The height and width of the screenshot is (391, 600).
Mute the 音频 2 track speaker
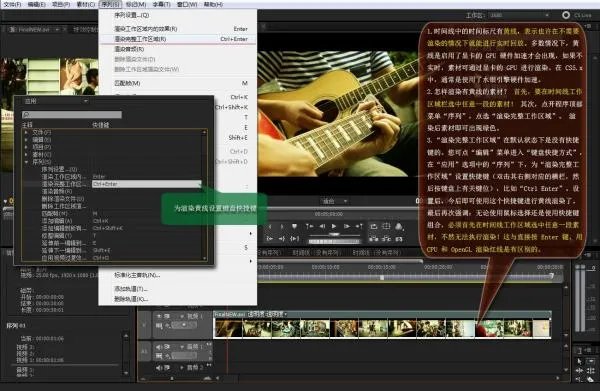tap(158, 368)
